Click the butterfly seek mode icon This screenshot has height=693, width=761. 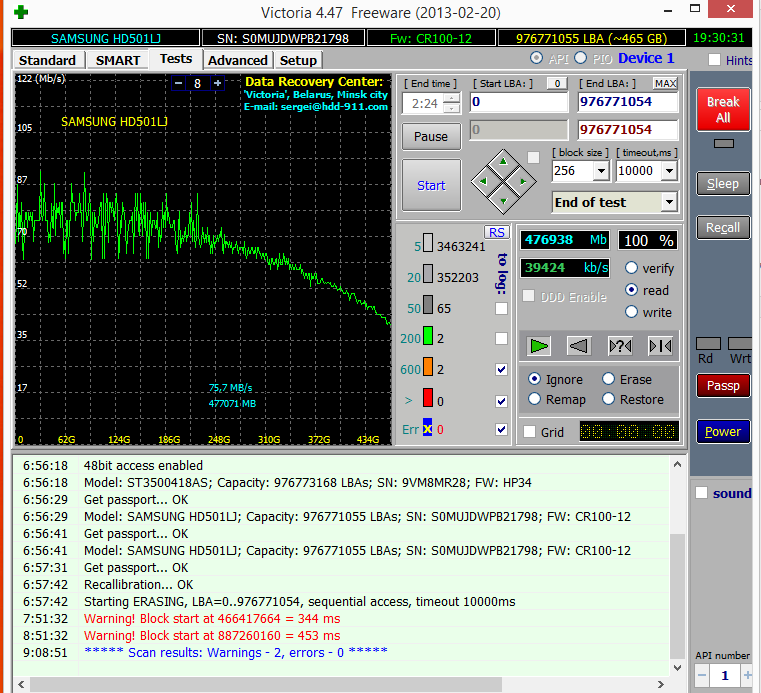coord(659,346)
